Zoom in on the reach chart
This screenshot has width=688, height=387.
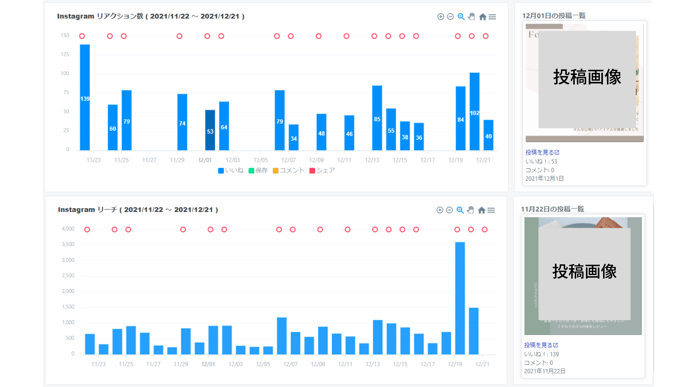[x=440, y=210]
